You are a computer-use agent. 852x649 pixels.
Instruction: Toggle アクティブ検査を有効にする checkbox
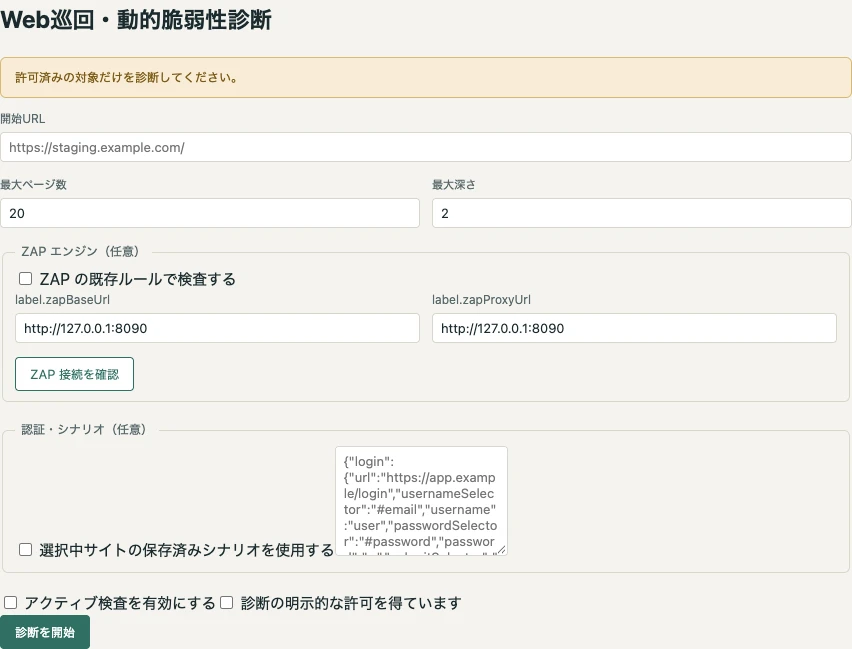(11, 602)
